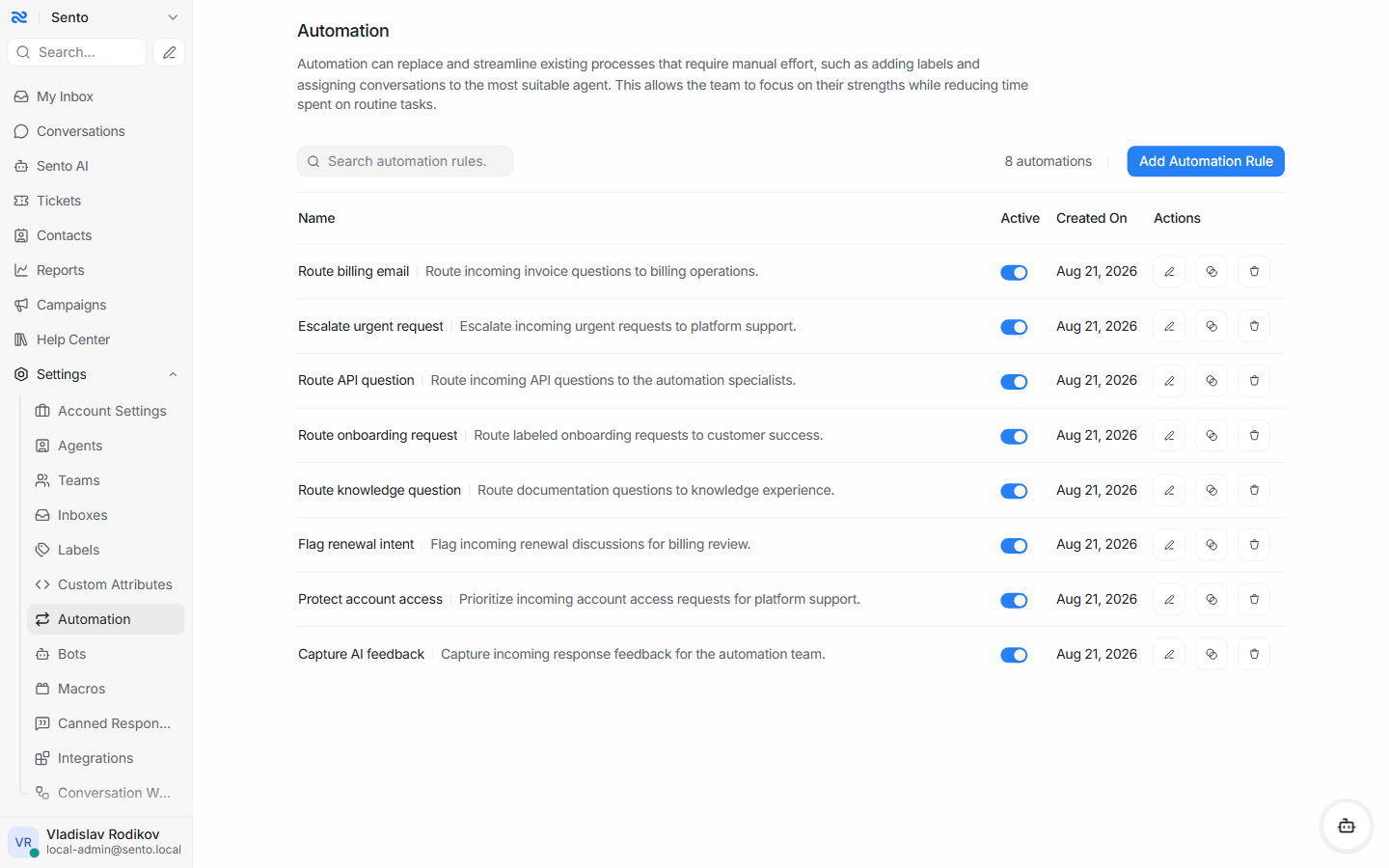Image resolution: width=1389 pixels, height=868 pixels.
Task: Delete the Flag renewal intent rule
Action: click(1254, 545)
